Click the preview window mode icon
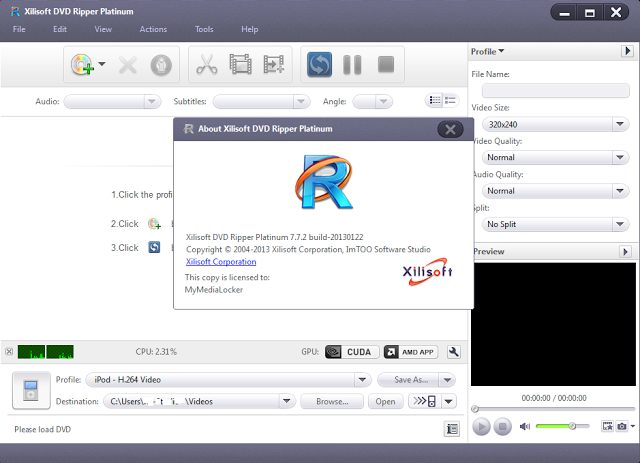Image resolution: width=640 pixels, height=463 pixels. 607,426
